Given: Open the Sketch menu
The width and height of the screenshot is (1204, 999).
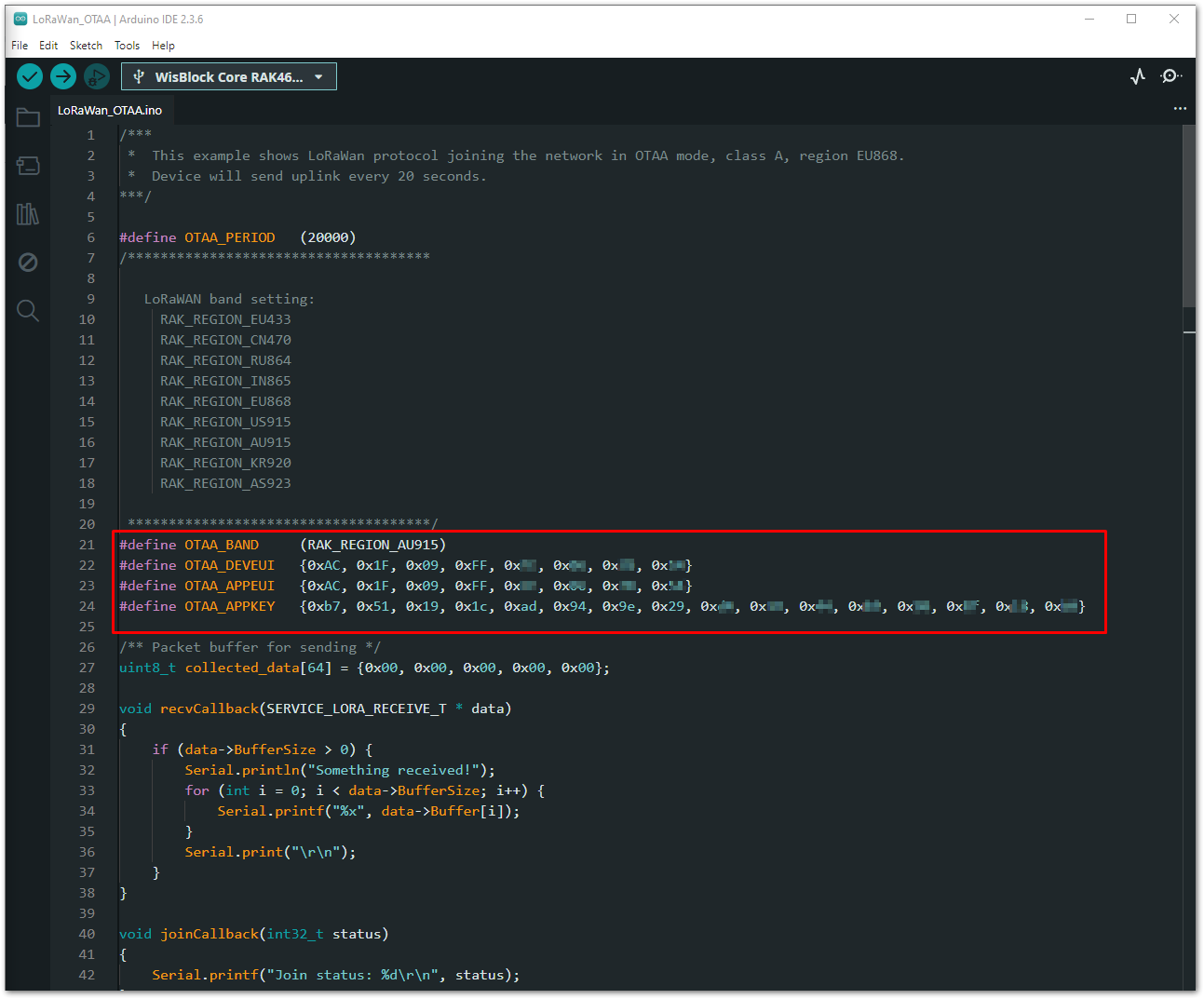Looking at the screenshot, I should click(x=86, y=45).
